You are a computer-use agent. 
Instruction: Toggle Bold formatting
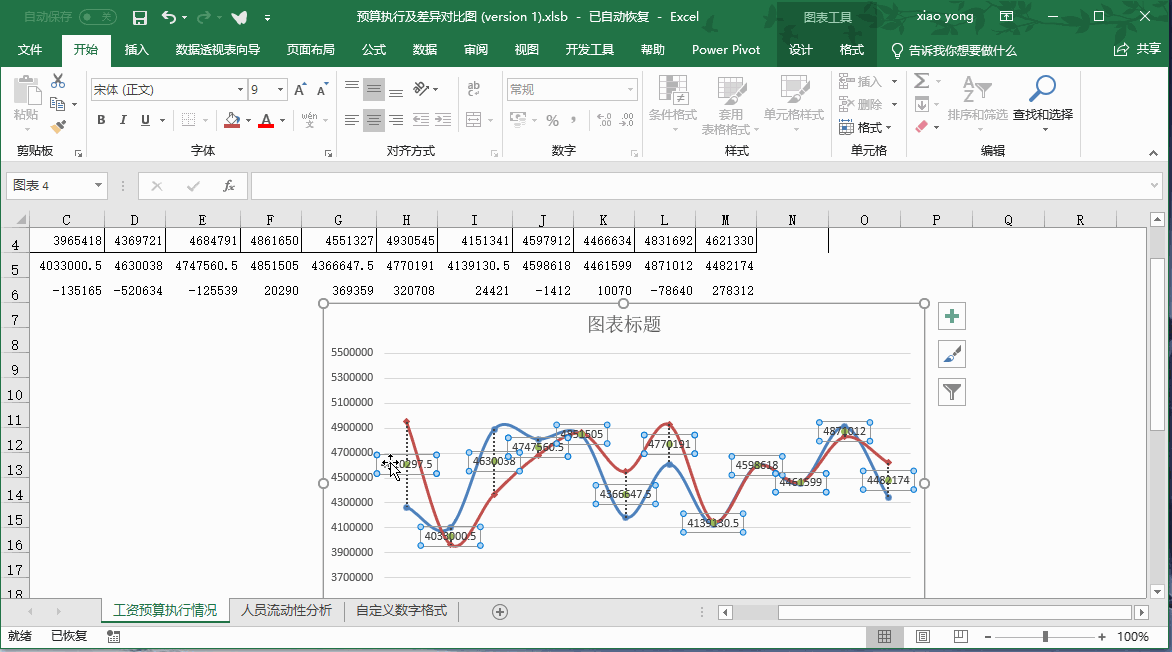point(101,120)
